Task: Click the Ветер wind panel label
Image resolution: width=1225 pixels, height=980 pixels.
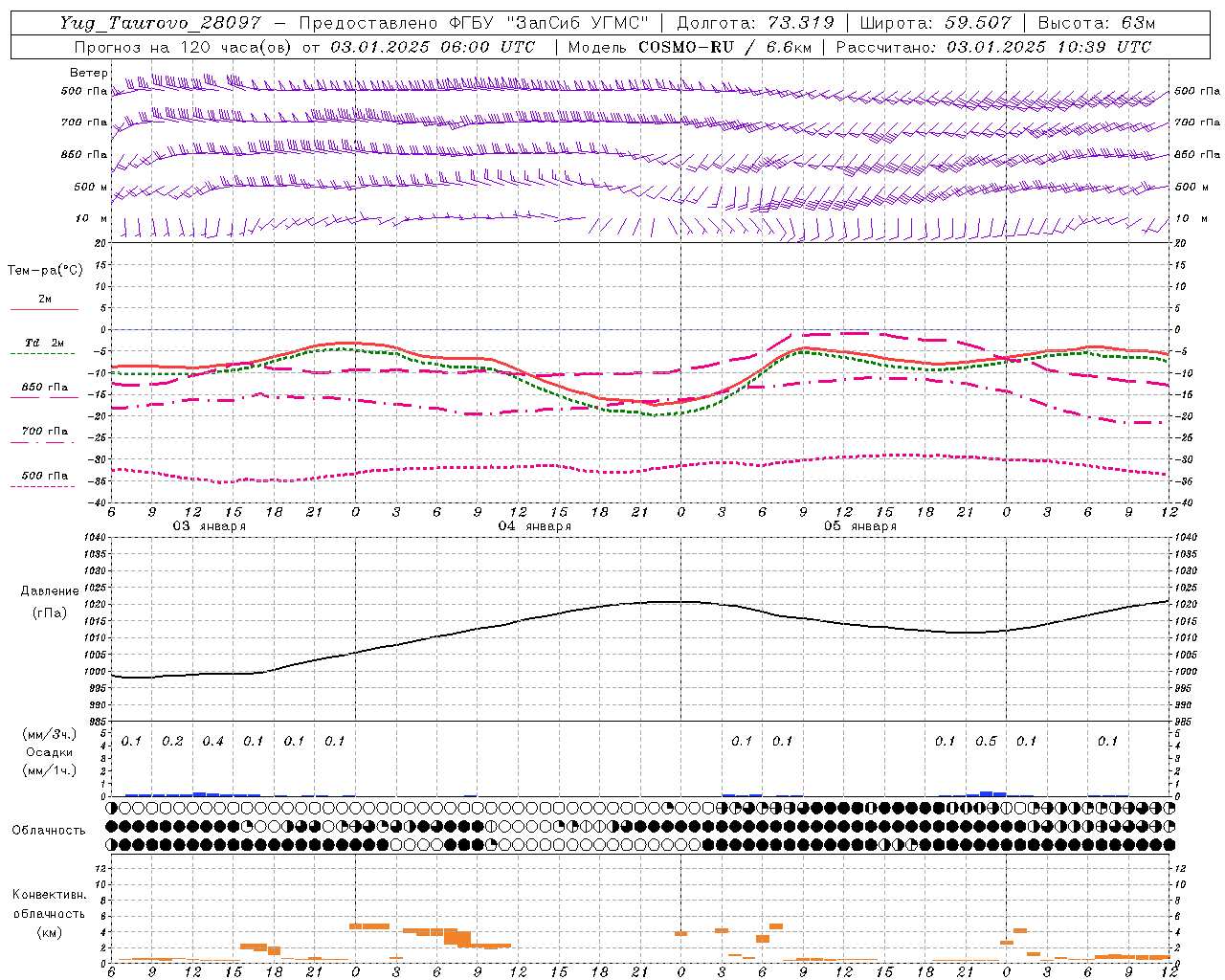Action: (x=89, y=73)
